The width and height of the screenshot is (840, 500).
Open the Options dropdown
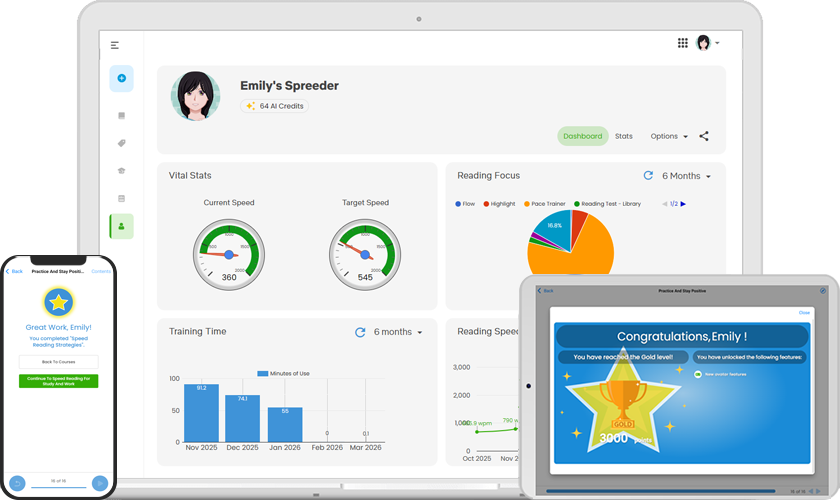(669, 136)
